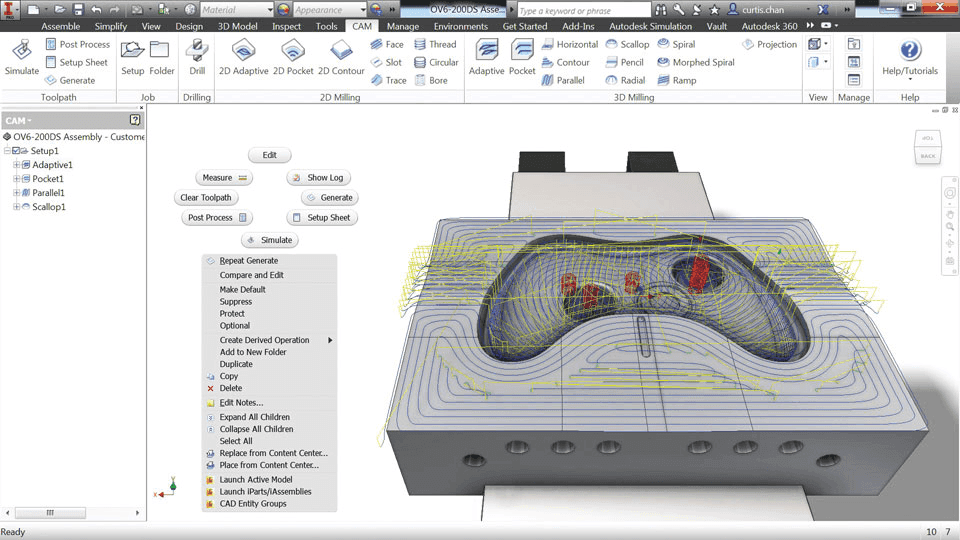
Task: Choose the Bore milling operation
Action: coord(431,80)
